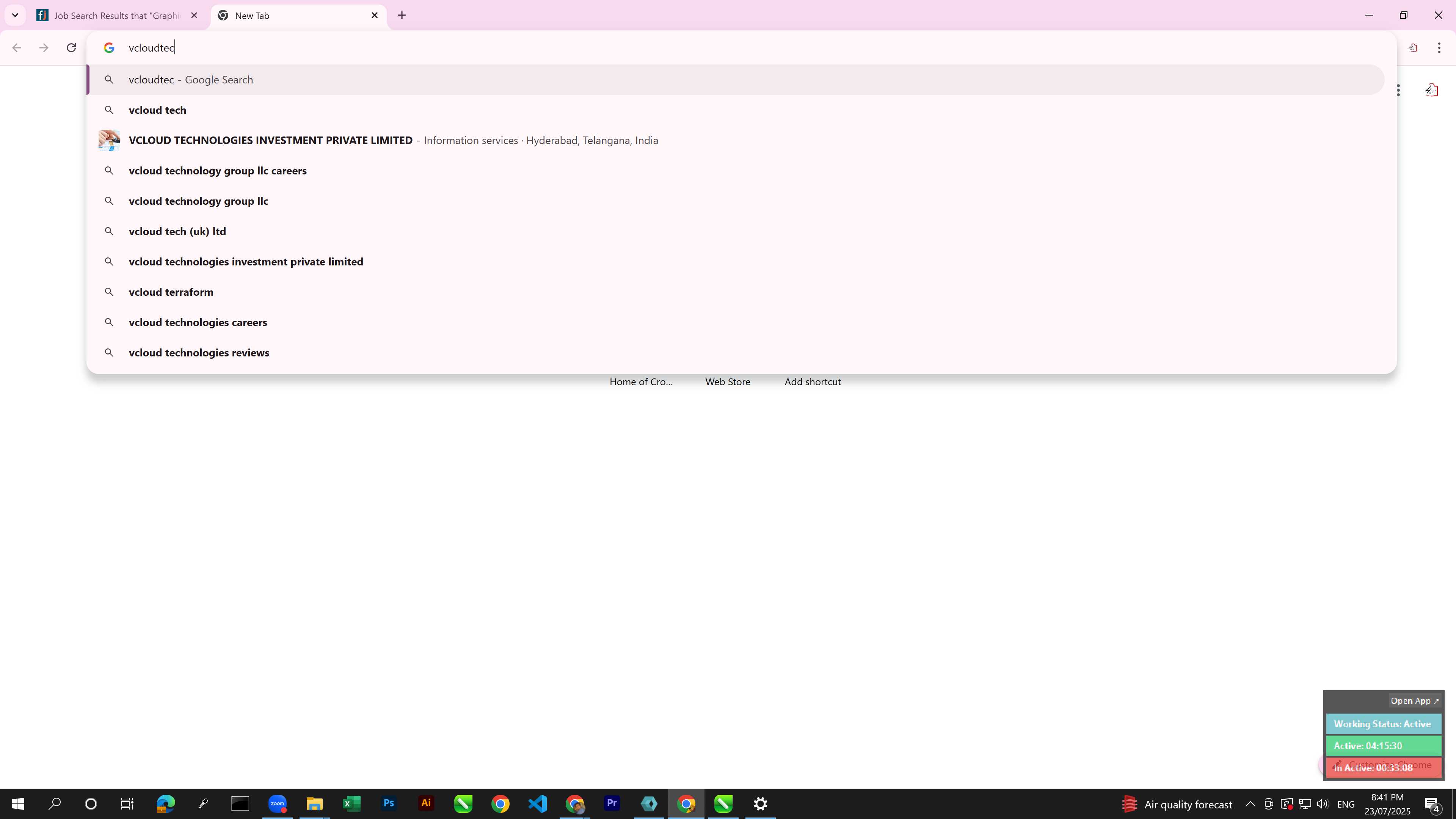Open Zoom from the taskbar
The height and width of the screenshot is (819, 1456).
click(278, 804)
